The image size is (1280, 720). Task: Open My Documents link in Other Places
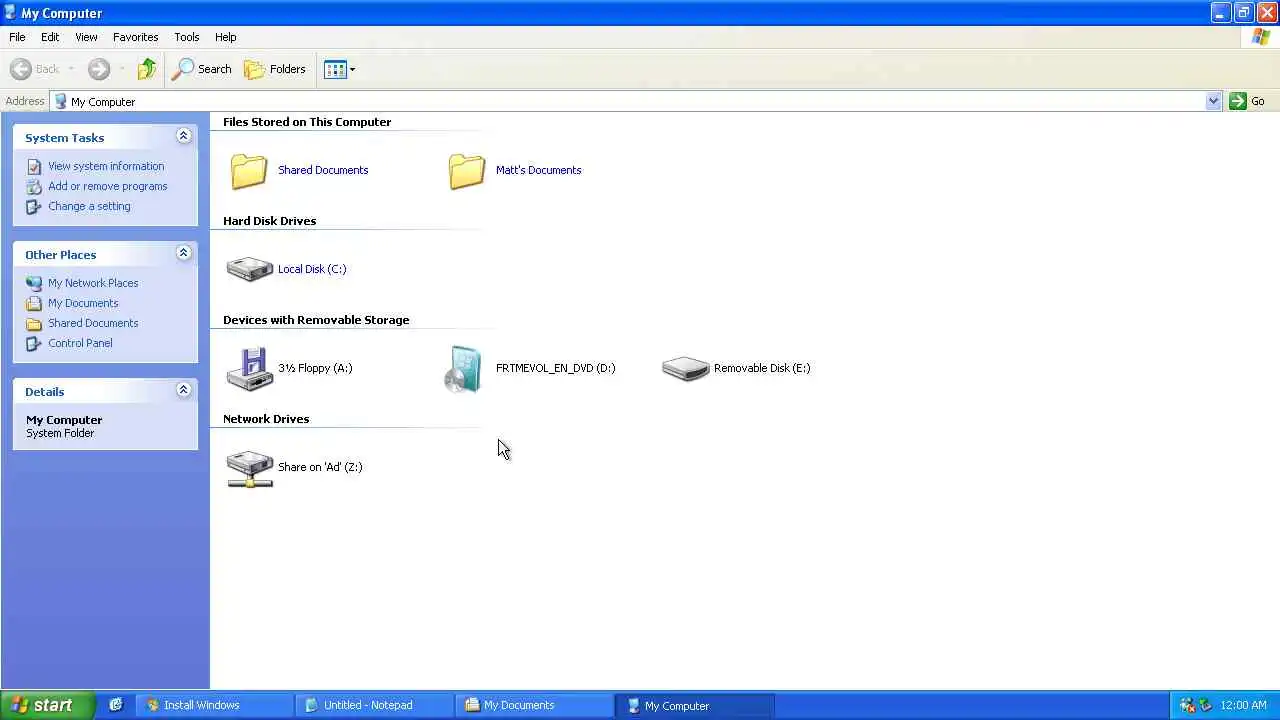coord(83,303)
